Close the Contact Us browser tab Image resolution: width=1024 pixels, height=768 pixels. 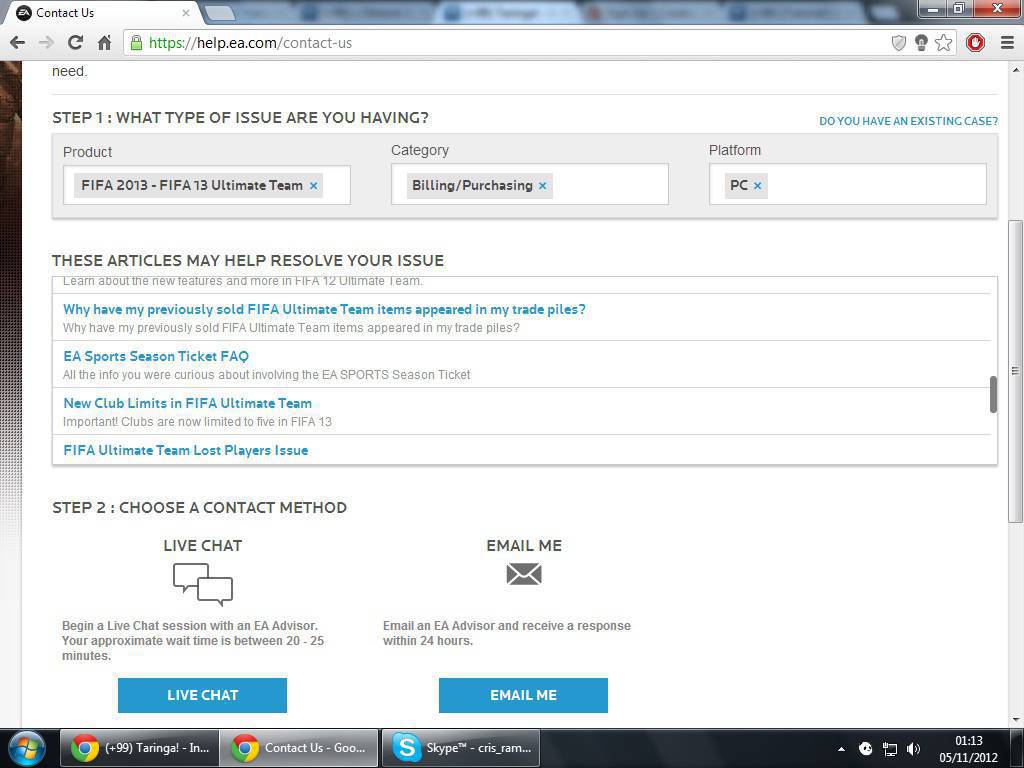[x=185, y=12]
